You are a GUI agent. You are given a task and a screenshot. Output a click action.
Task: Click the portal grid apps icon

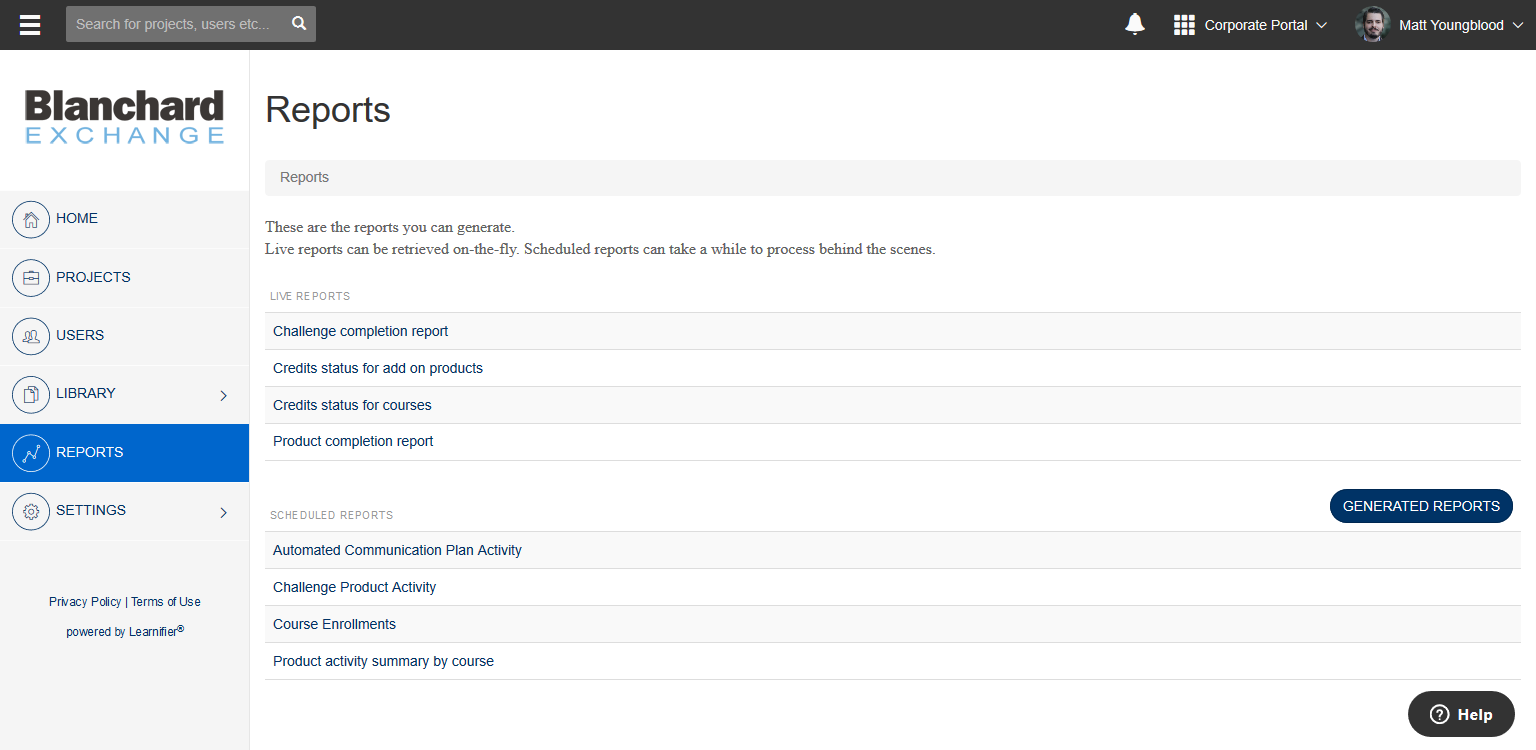click(1184, 25)
